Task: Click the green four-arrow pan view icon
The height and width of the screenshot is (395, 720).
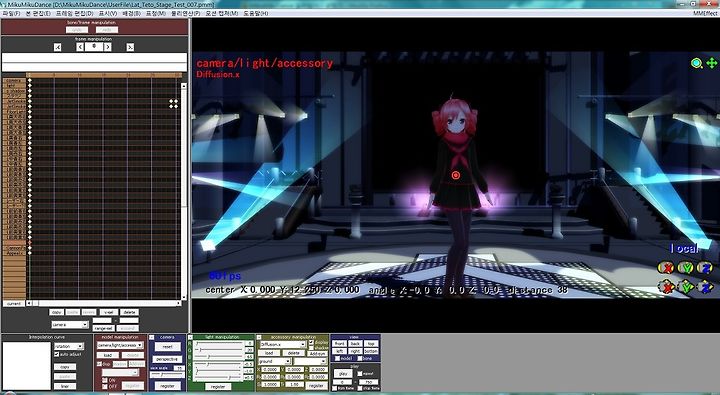Action: 711,63
